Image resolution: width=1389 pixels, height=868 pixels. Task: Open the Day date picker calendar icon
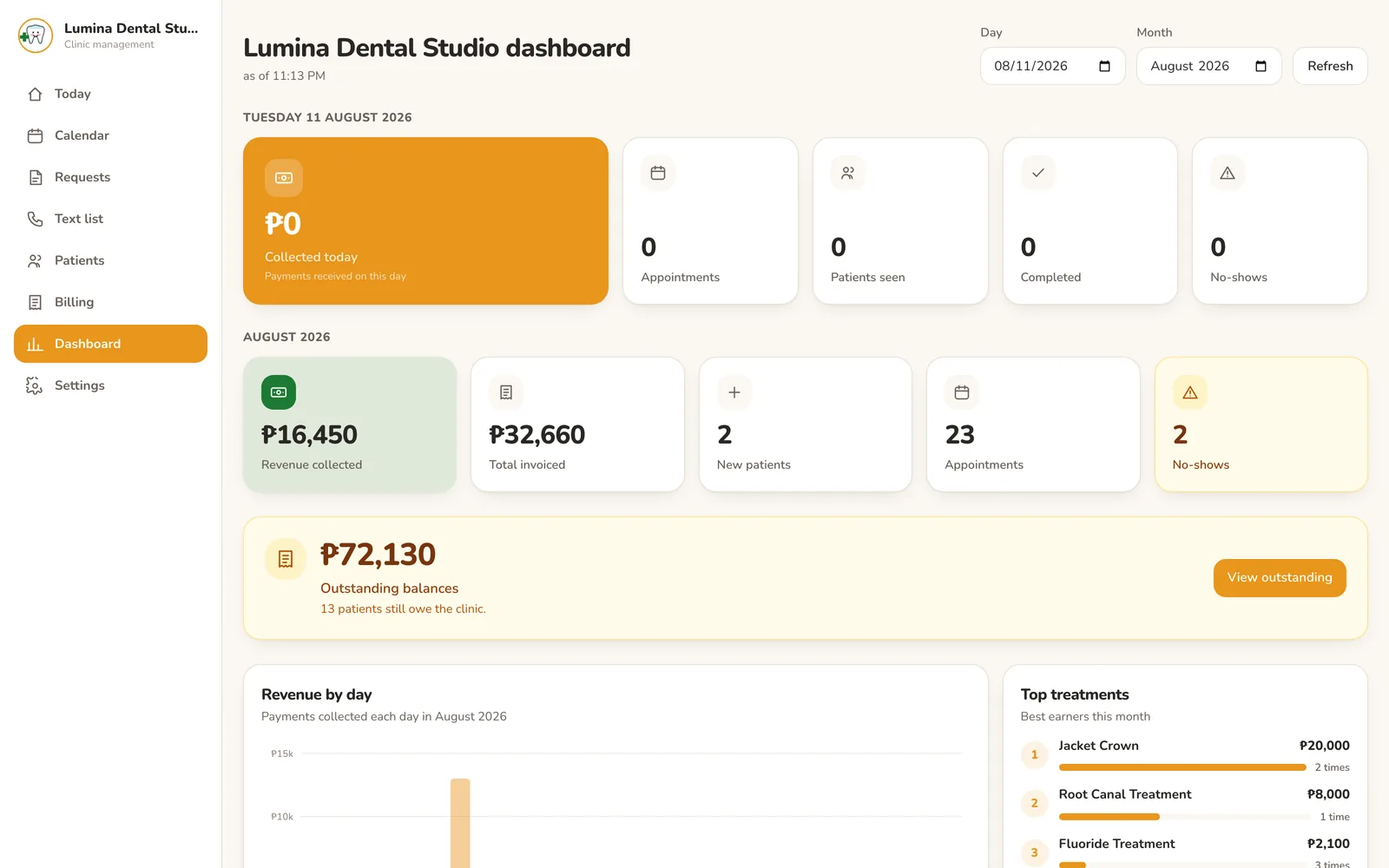tap(1104, 66)
